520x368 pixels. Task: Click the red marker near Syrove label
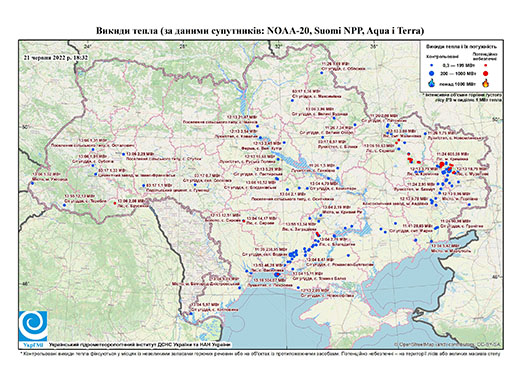click(243, 221)
